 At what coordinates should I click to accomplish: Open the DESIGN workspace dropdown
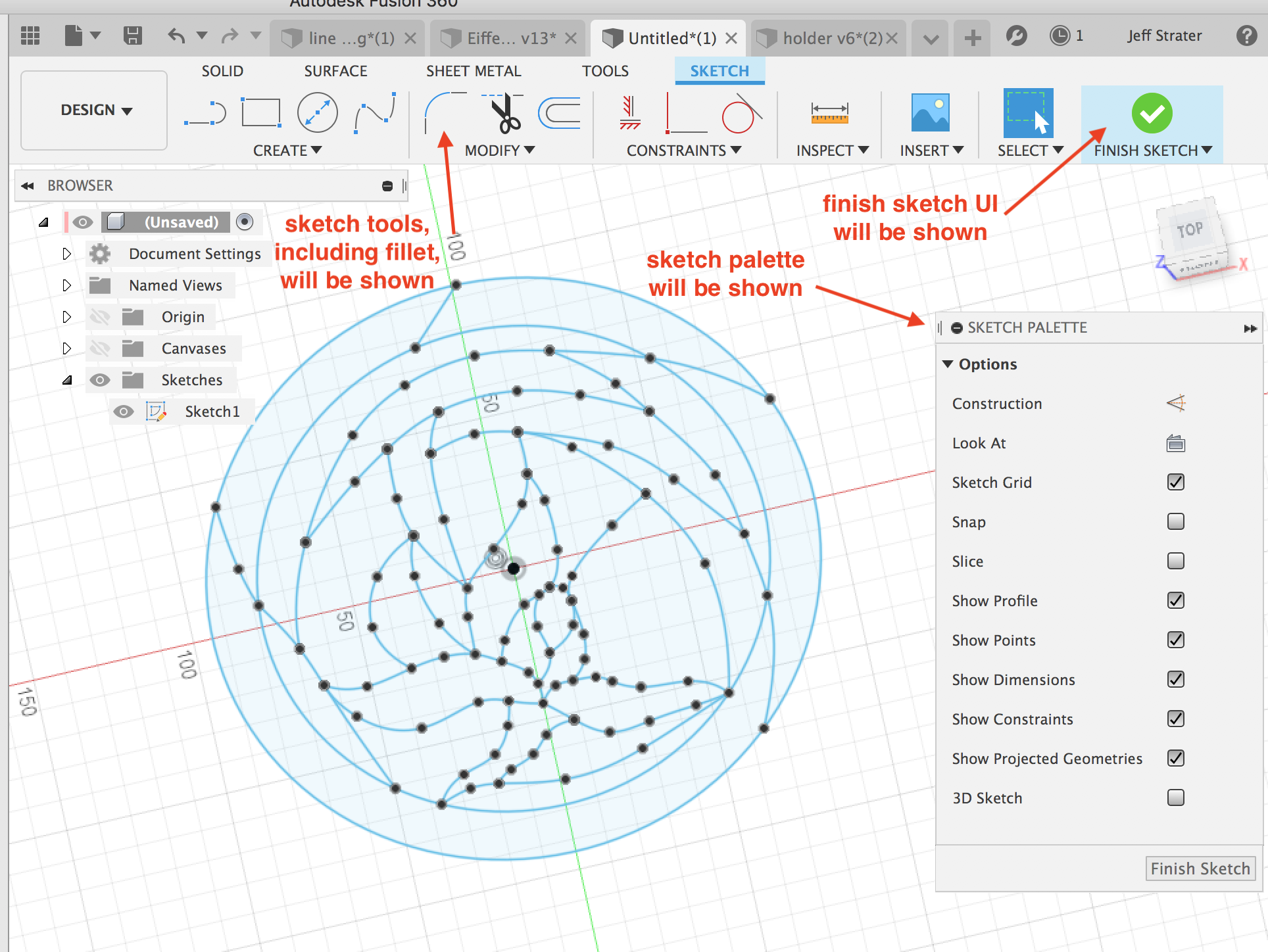pyautogui.click(x=94, y=110)
